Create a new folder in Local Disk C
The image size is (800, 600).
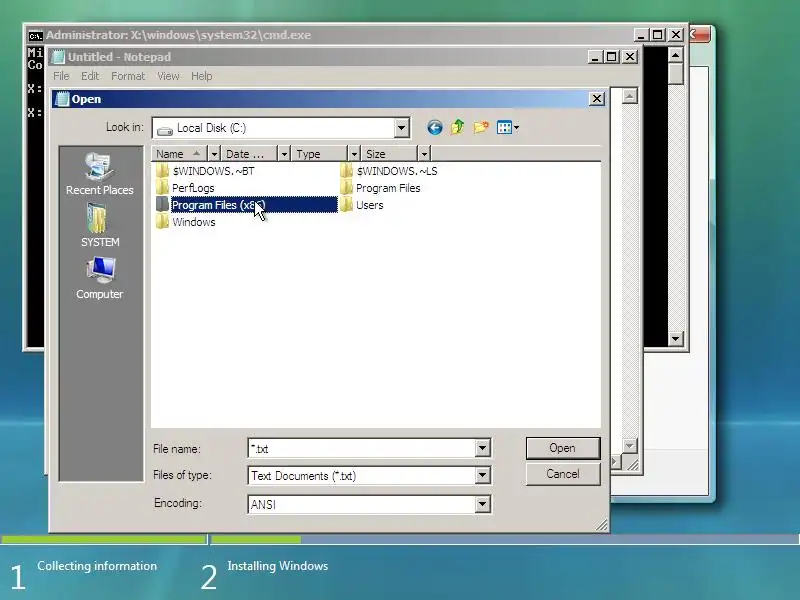pos(481,127)
